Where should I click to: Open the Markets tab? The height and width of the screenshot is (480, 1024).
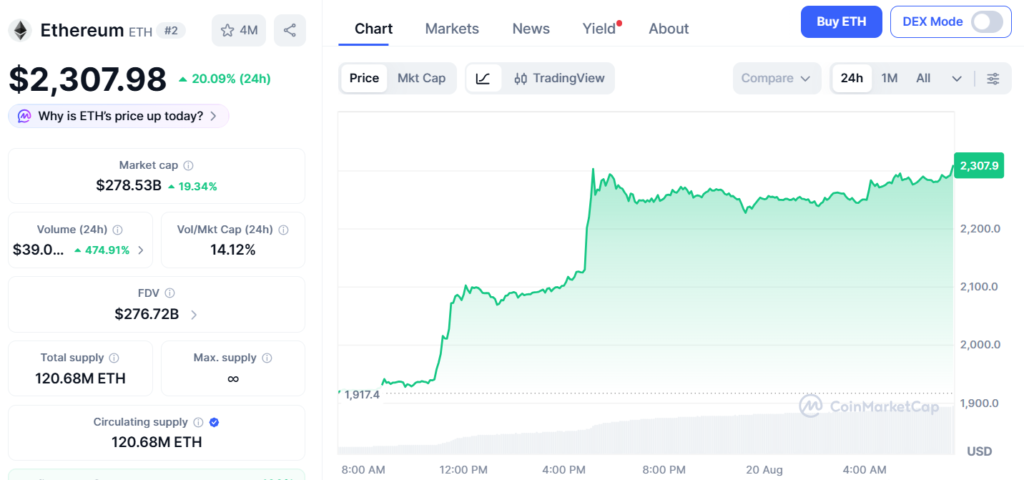point(452,29)
